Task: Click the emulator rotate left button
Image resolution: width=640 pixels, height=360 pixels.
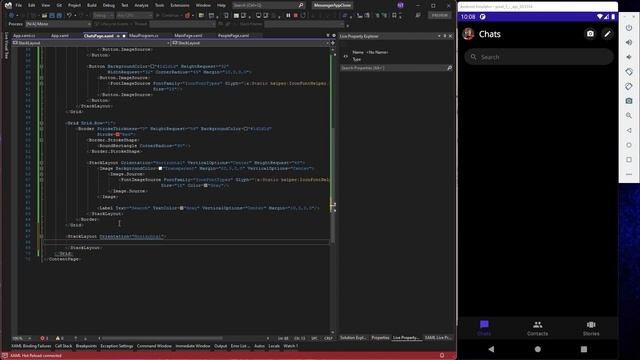Action: (x=629, y=72)
